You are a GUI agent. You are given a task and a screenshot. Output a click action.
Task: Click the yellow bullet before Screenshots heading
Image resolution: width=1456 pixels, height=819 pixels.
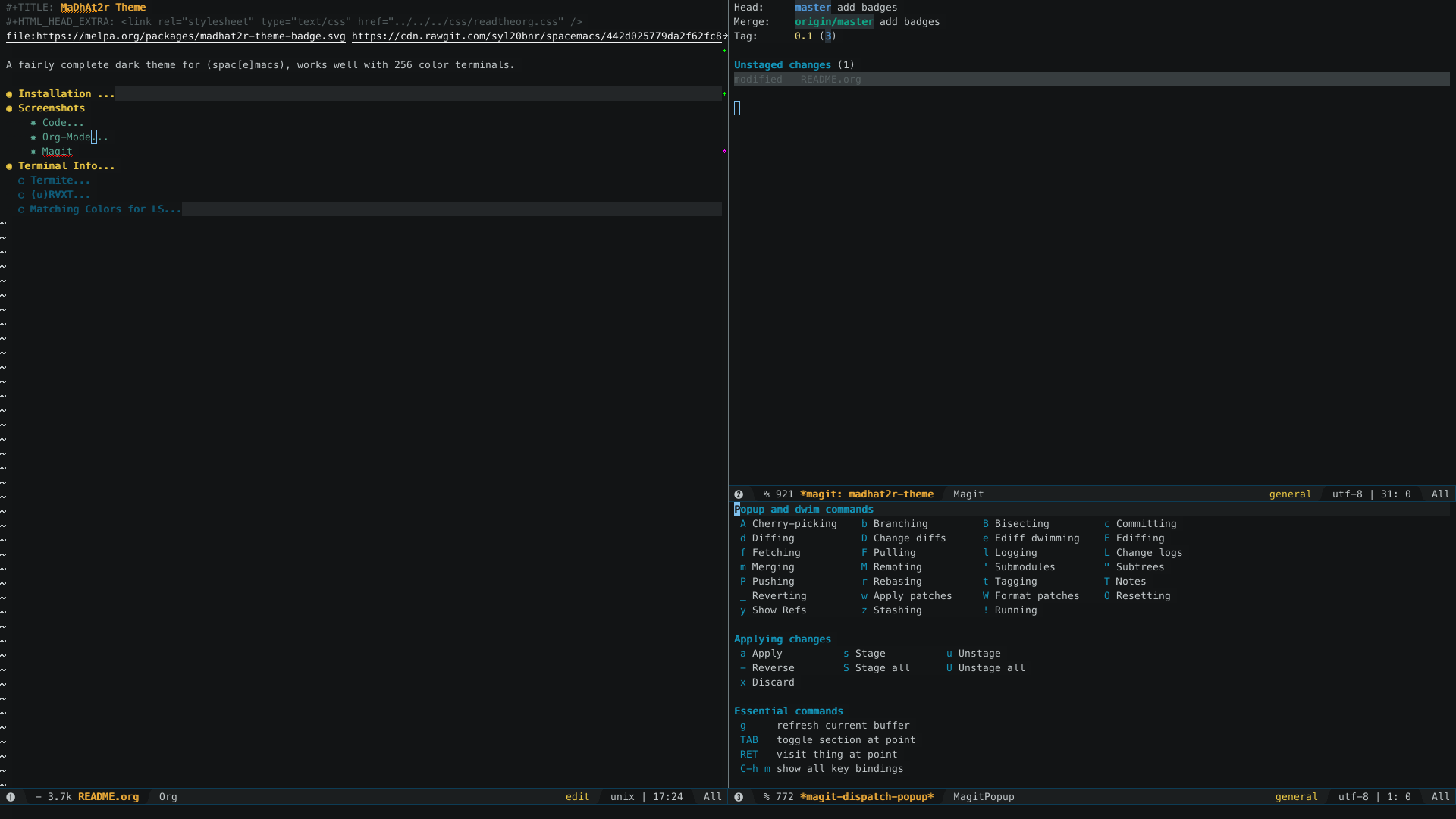click(9, 108)
